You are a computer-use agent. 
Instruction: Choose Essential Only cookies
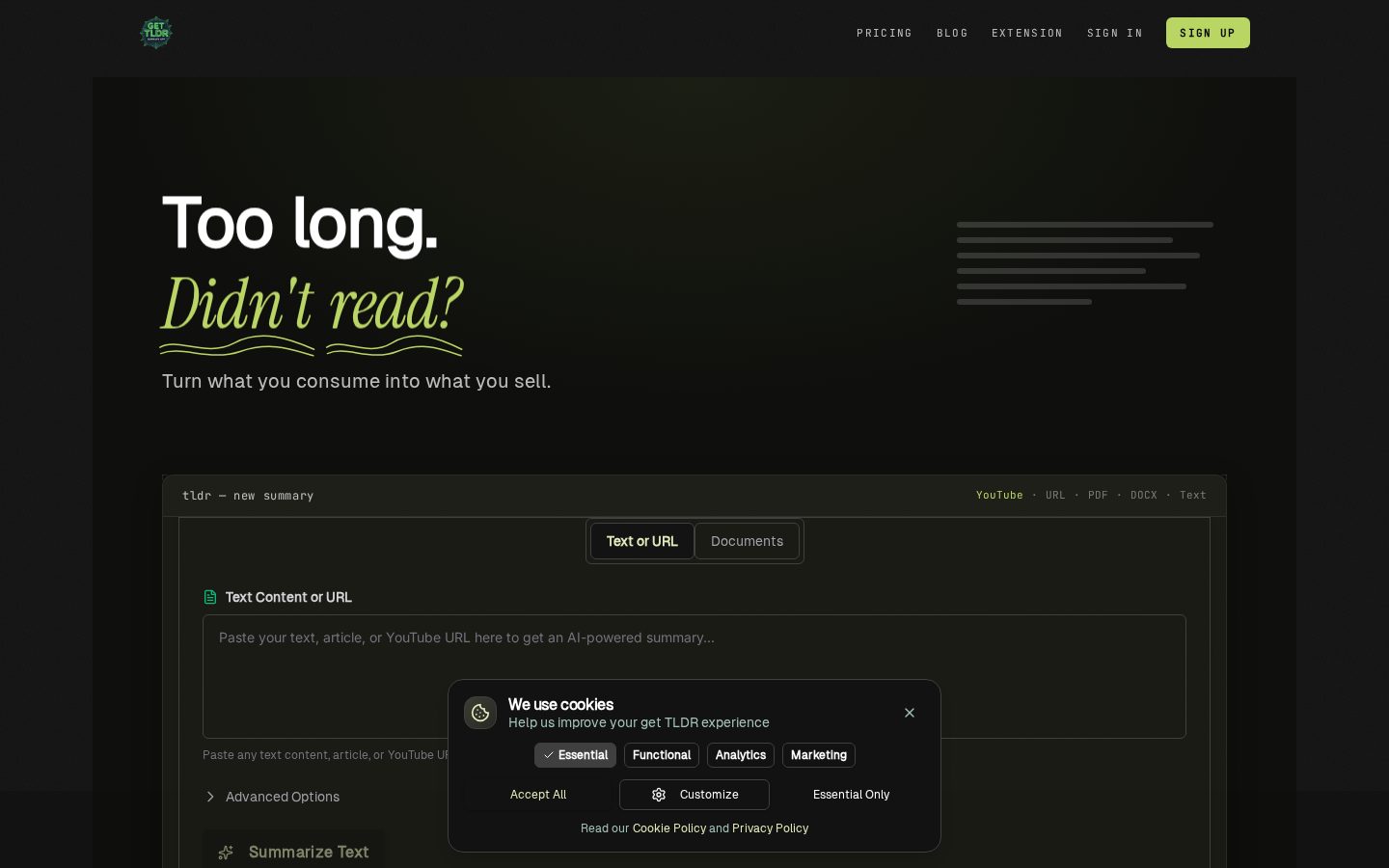(852, 795)
